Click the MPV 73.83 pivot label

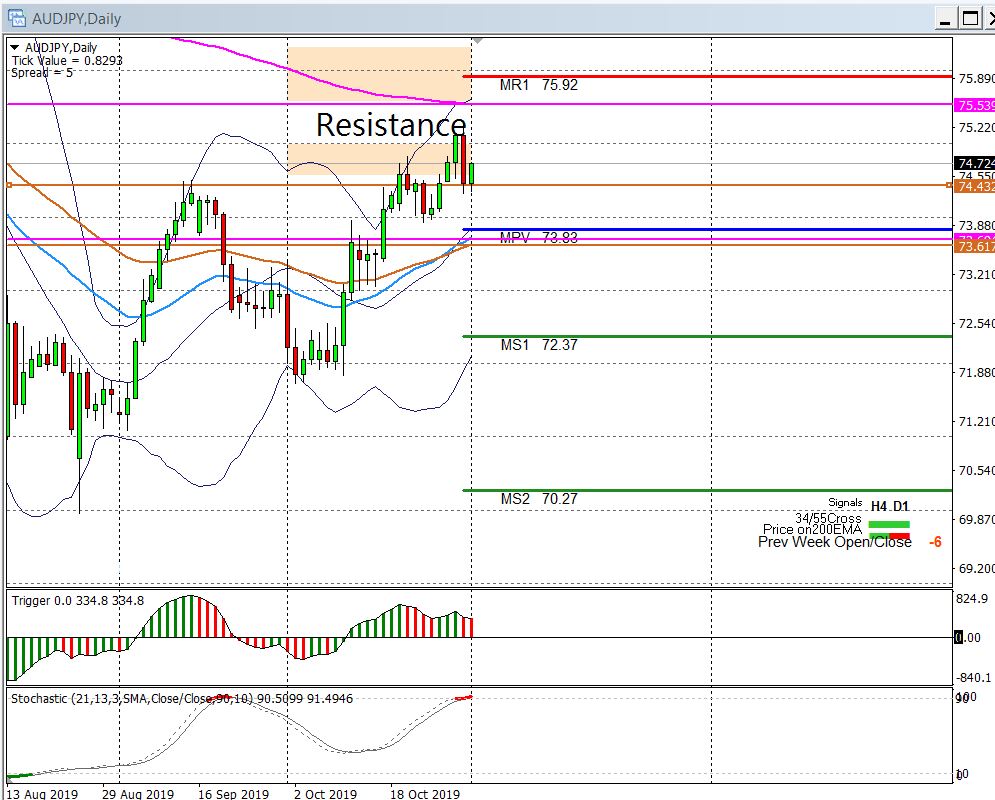pos(538,238)
